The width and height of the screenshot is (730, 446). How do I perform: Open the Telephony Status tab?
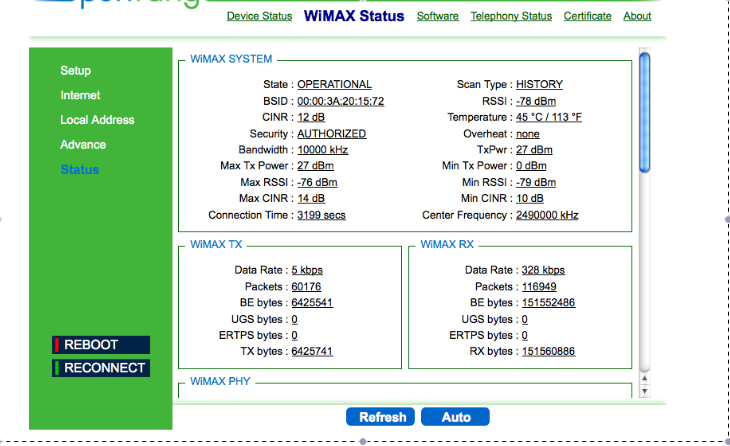pyautogui.click(x=510, y=16)
